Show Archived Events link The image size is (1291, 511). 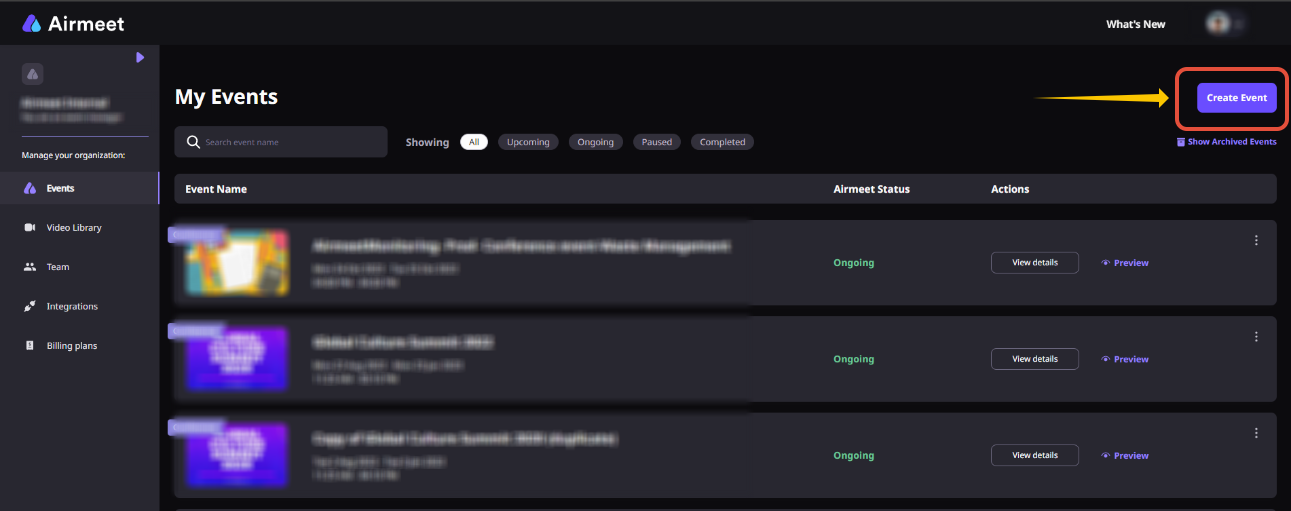point(1226,142)
